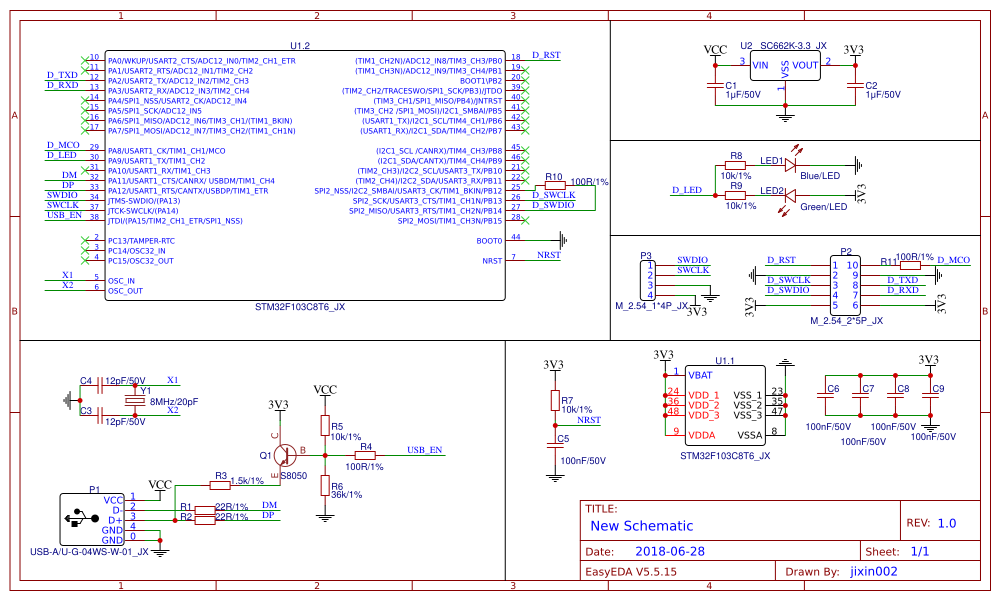Click the VBAT pin label
The image size is (1002, 601).
coord(700,375)
